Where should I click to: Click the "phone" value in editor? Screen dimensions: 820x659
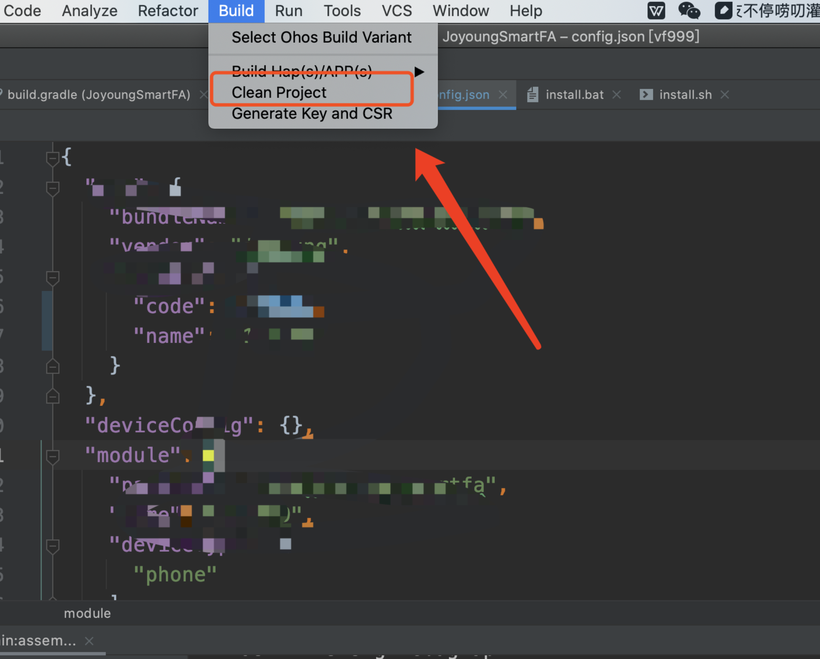(x=175, y=575)
